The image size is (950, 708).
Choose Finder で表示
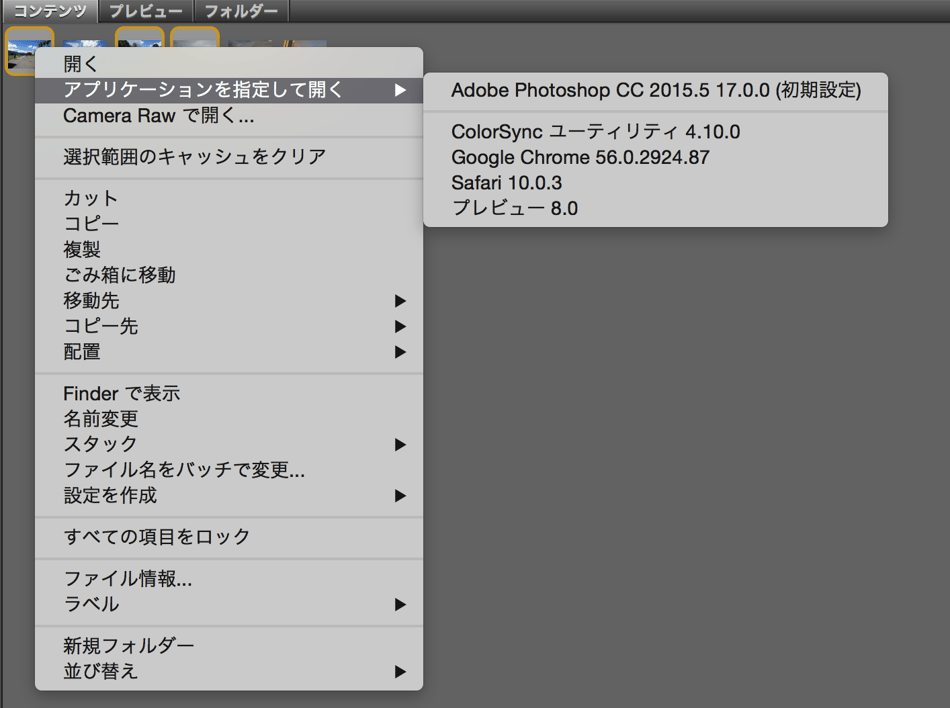[x=229, y=393]
